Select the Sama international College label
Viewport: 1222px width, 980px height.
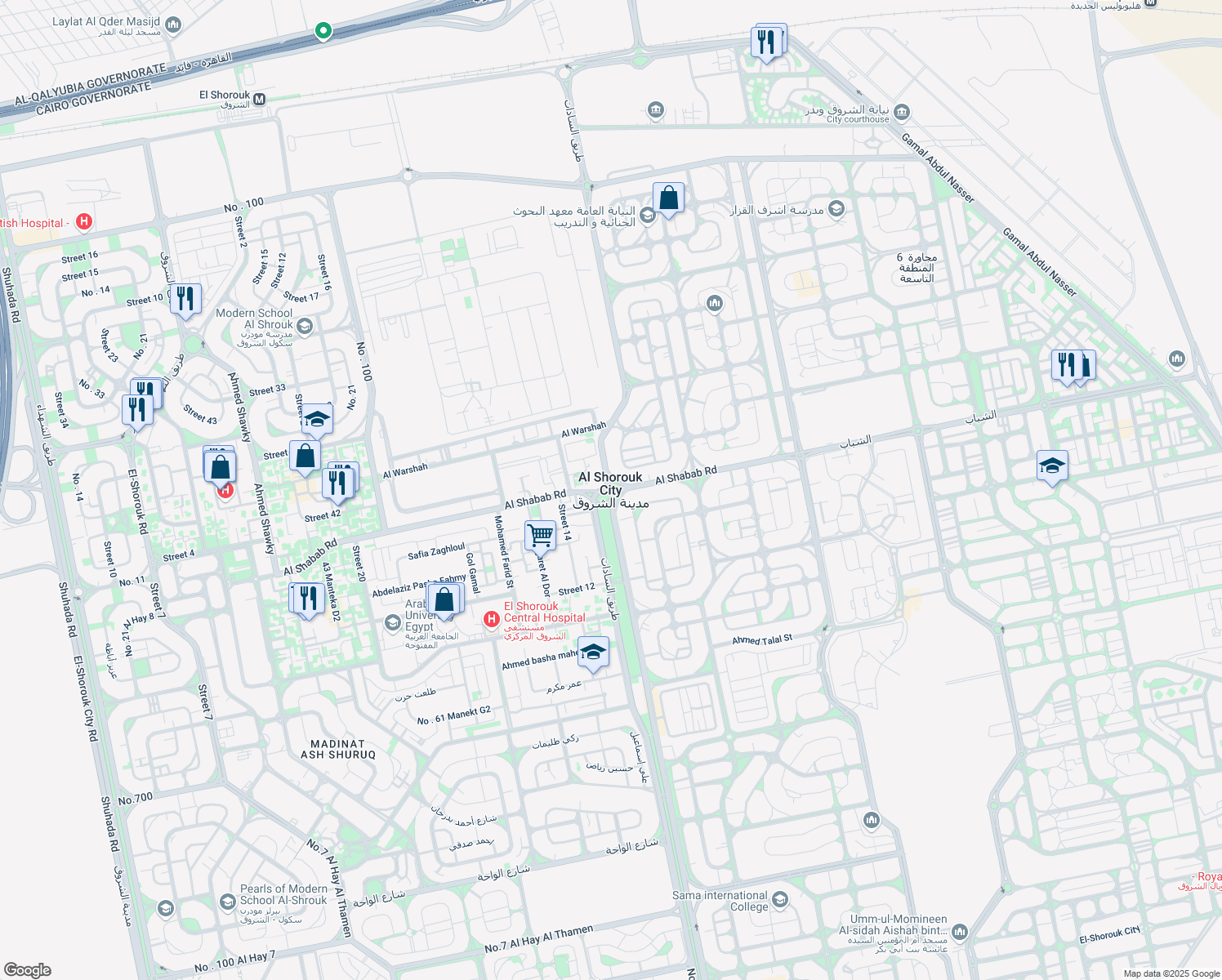pos(720,901)
